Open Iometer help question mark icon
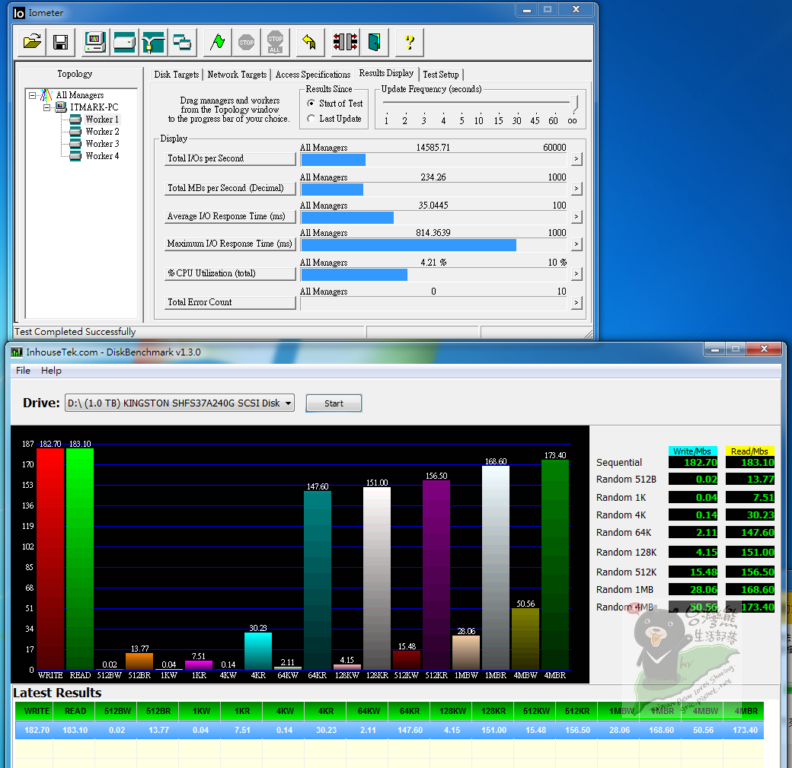The image size is (792, 768). point(410,42)
